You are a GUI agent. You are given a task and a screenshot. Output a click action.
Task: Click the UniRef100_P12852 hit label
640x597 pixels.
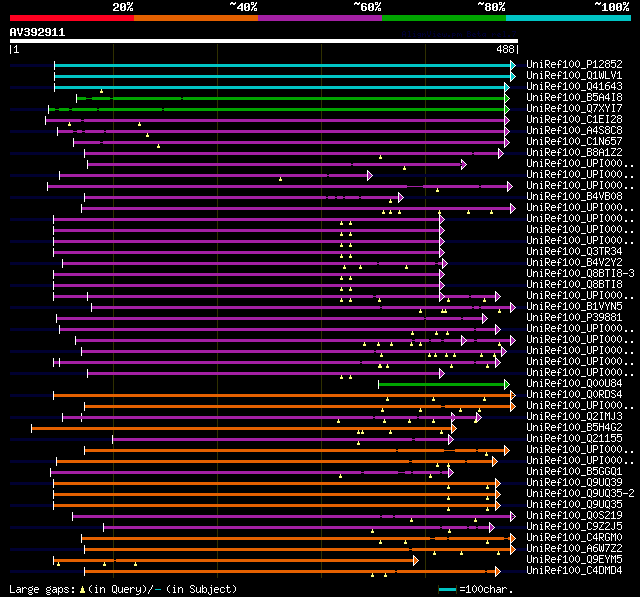[x=574, y=64]
